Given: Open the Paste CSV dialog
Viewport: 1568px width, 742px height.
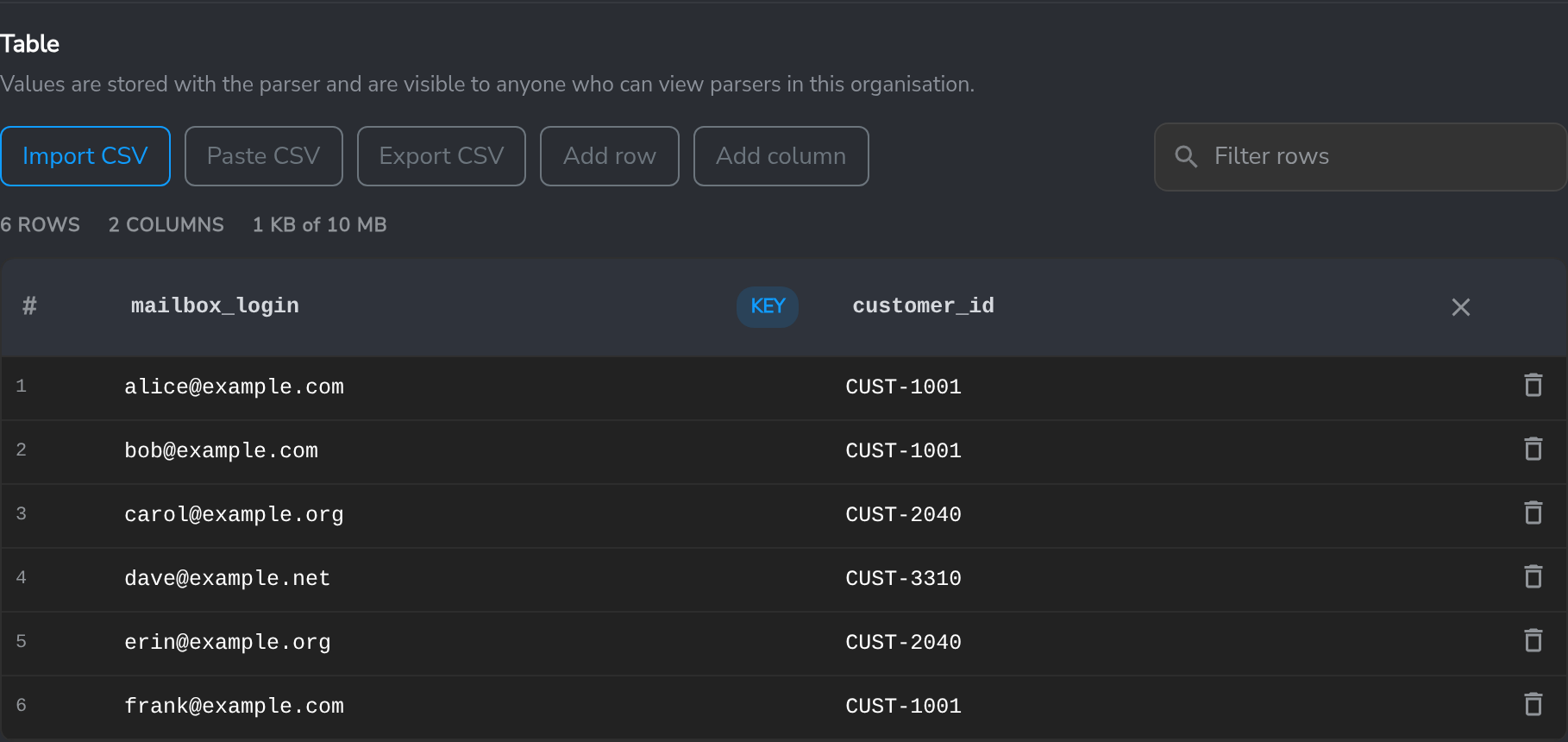Looking at the screenshot, I should pyautogui.click(x=264, y=156).
